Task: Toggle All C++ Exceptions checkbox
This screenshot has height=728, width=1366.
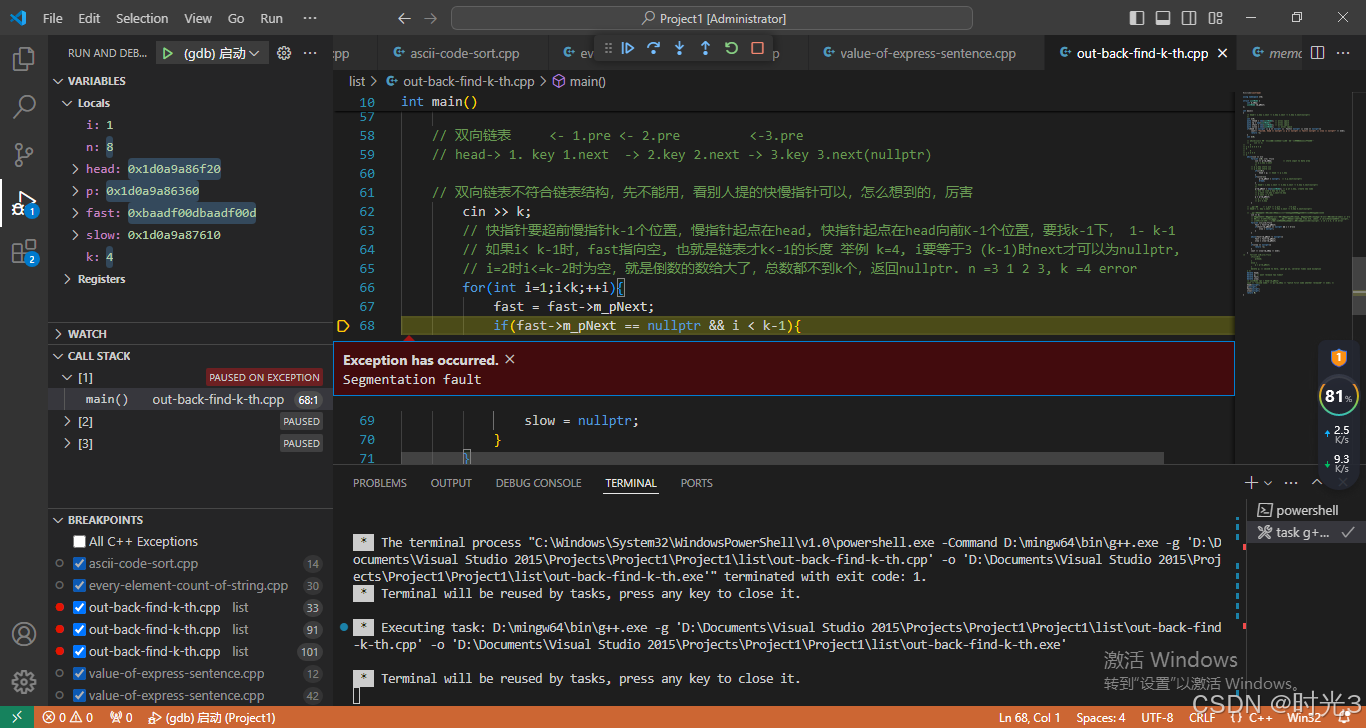Action: (x=80, y=541)
